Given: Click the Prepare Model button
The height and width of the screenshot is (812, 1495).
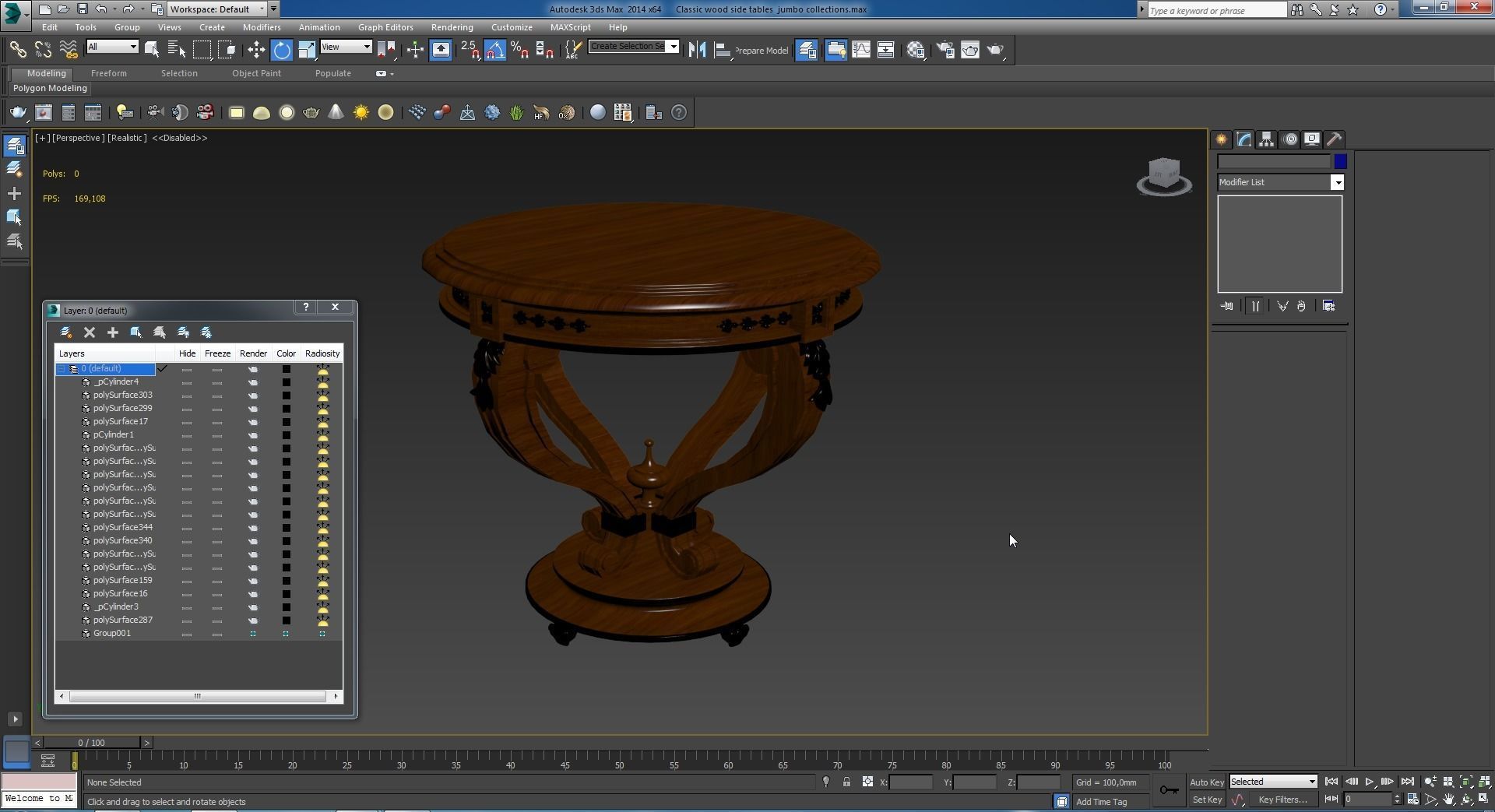Looking at the screenshot, I should point(762,51).
